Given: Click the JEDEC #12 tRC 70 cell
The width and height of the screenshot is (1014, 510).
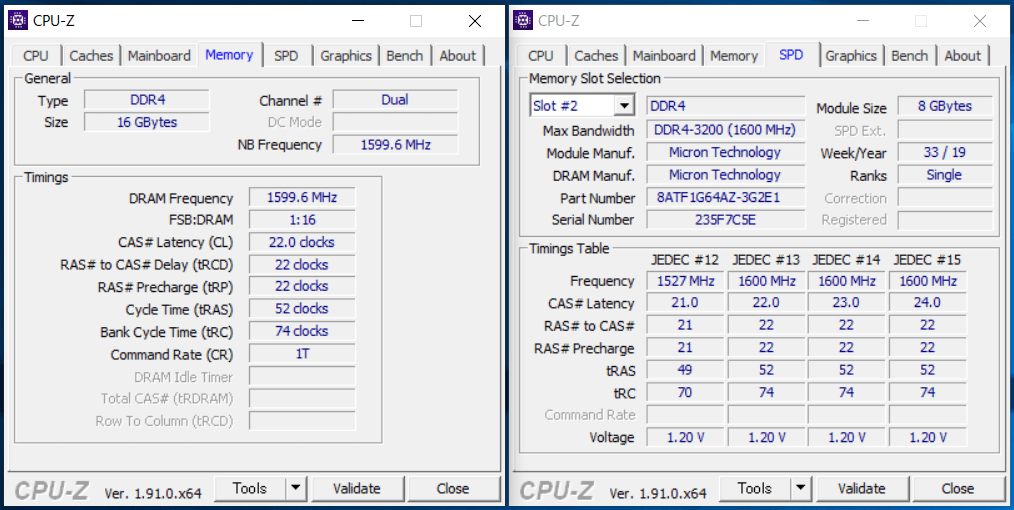Looking at the screenshot, I should 685,392.
